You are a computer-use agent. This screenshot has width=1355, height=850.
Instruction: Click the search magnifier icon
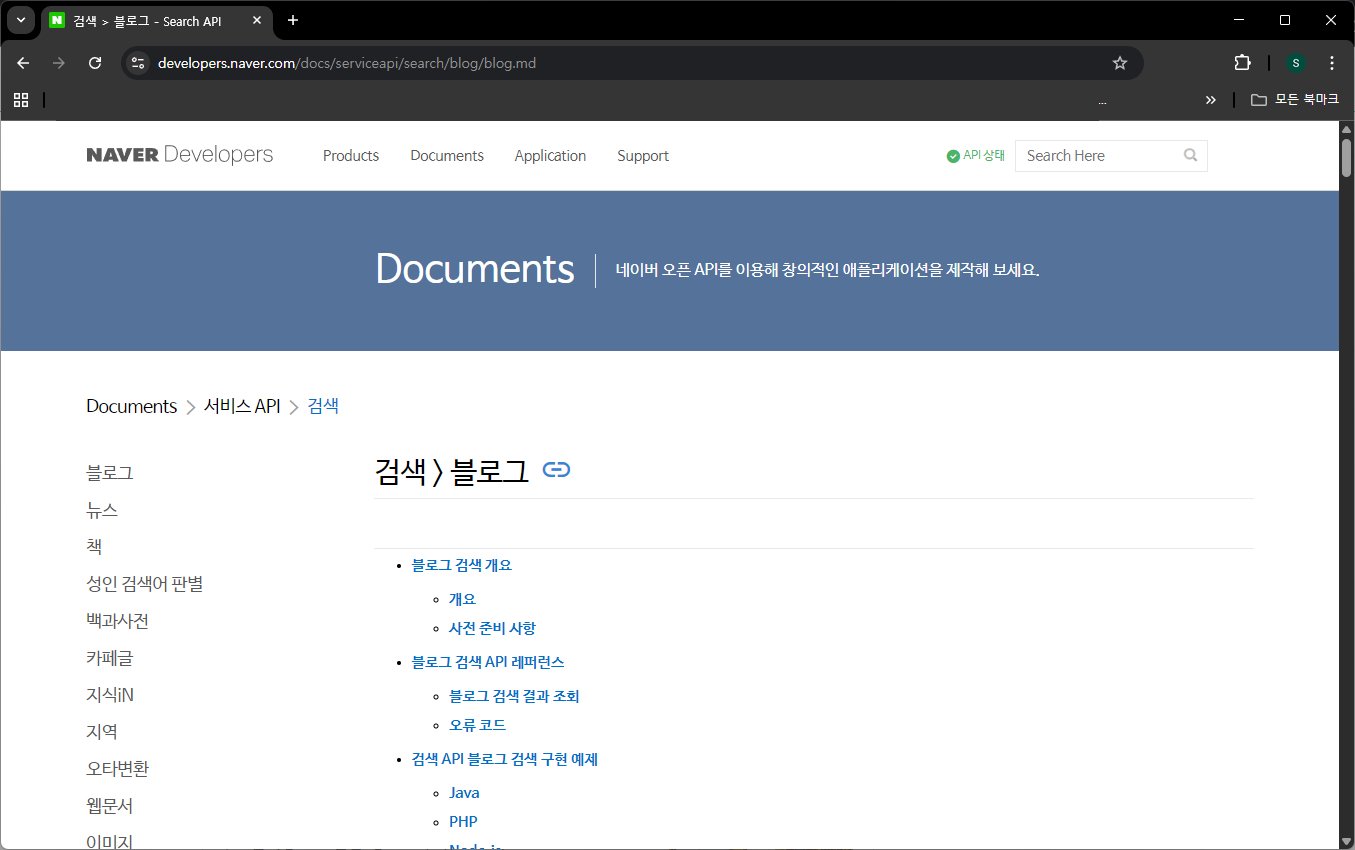pyautogui.click(x=1190, y=155)
